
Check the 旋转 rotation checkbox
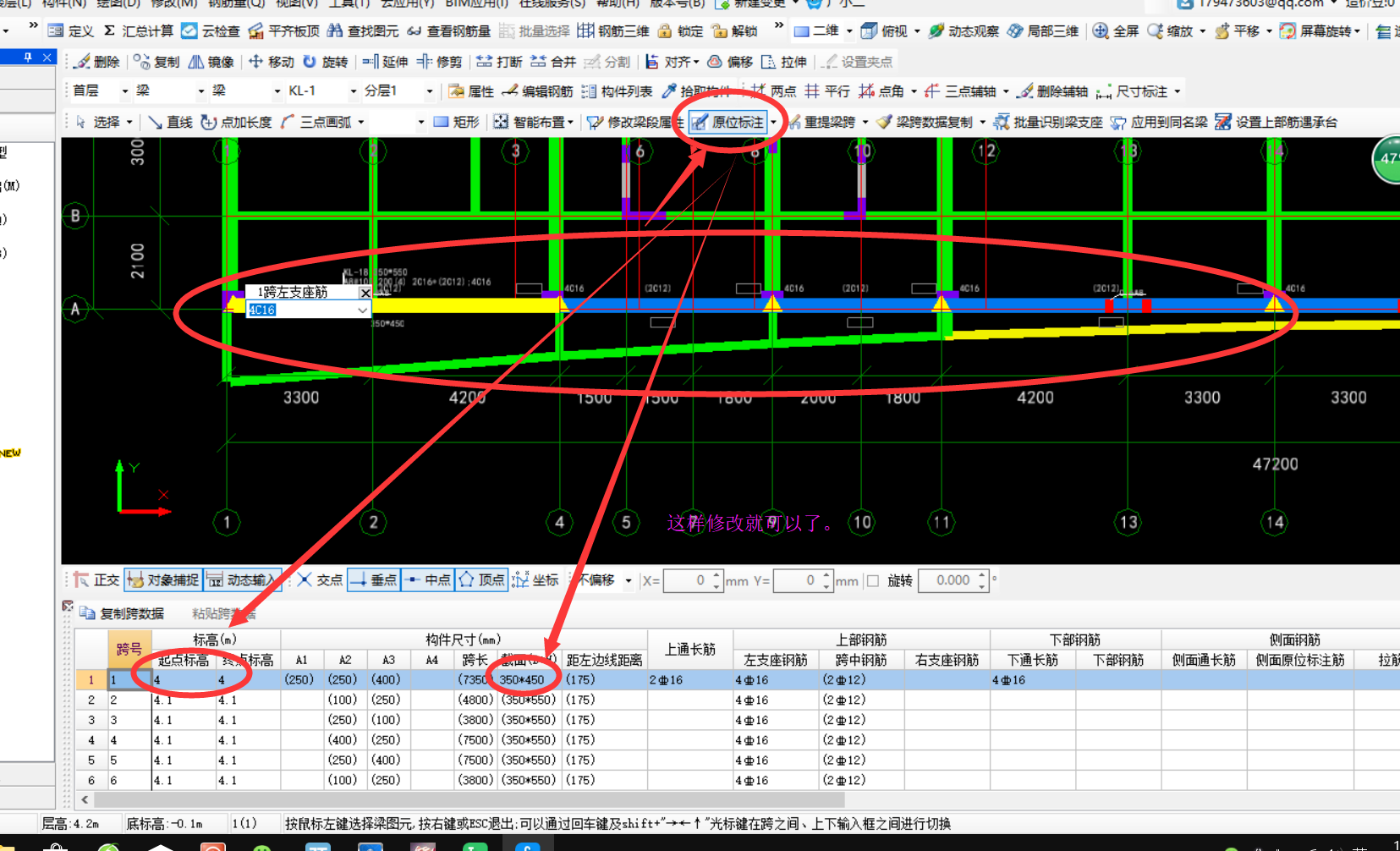tap(873, 580)
